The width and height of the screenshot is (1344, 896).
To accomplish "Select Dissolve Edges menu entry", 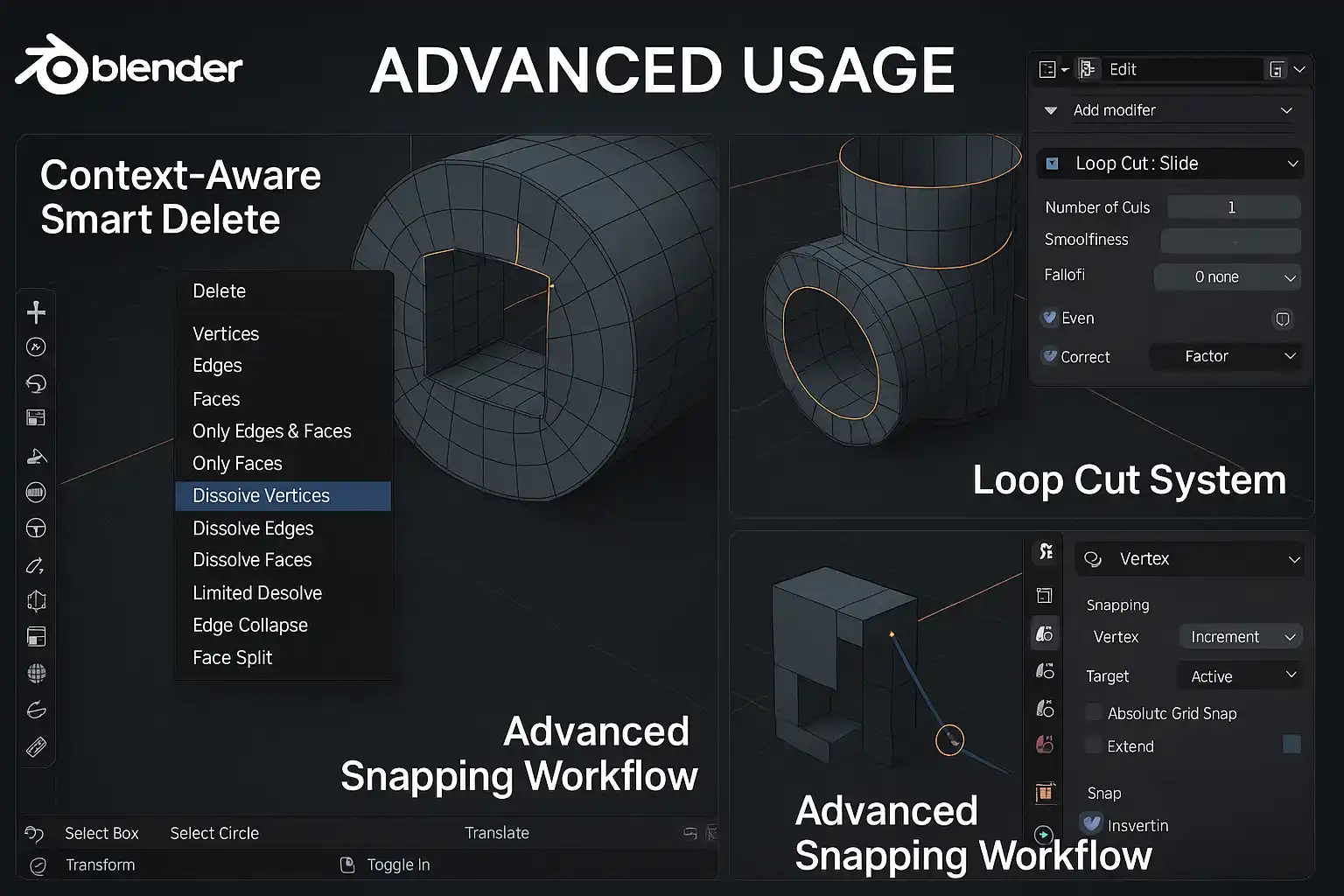I will click(x=283, y=528).
